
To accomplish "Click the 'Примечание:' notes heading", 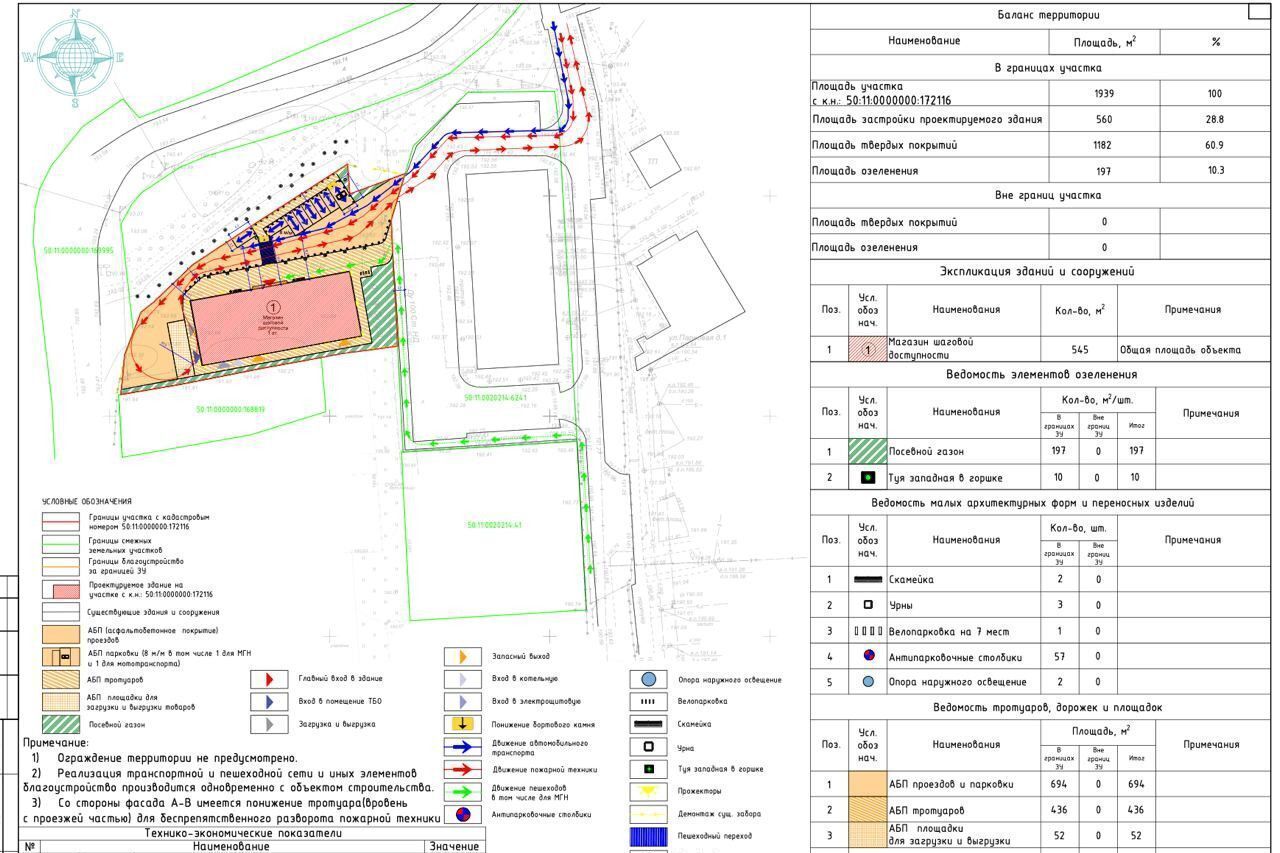I will coord(55,743).
